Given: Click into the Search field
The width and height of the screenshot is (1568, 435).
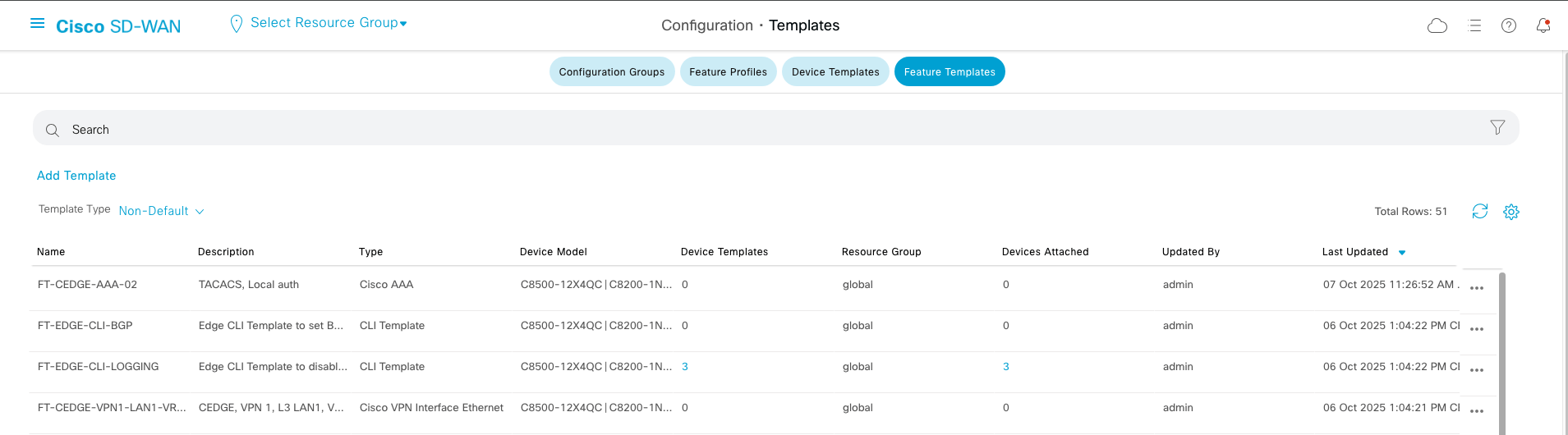Looking at the screenshot, I should pos(775,129).
